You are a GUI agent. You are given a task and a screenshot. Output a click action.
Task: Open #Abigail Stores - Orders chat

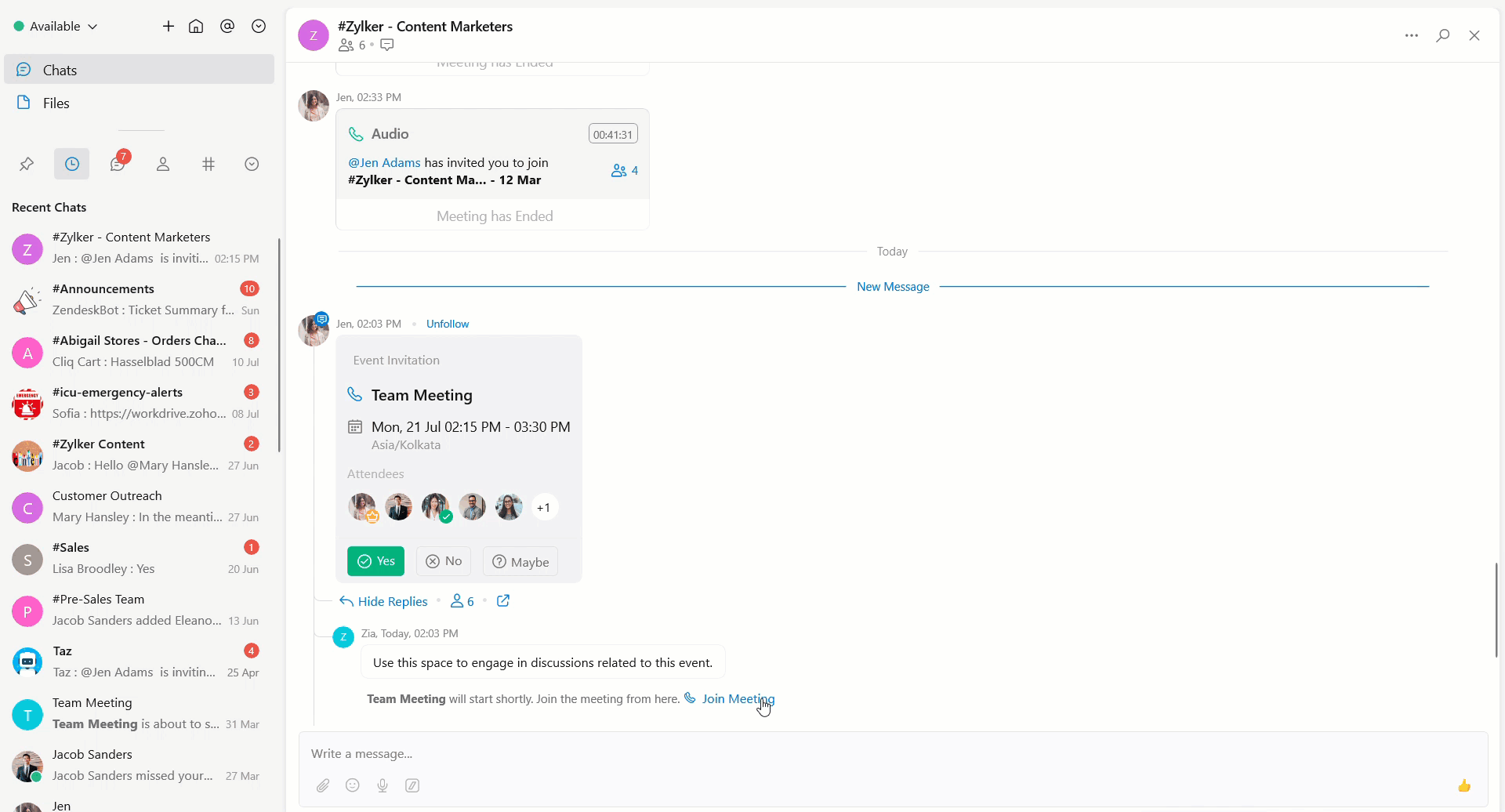140,351
